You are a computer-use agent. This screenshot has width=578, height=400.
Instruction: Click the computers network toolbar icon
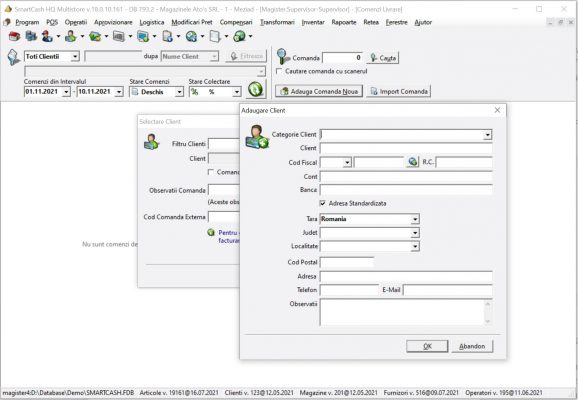point(31,36)
